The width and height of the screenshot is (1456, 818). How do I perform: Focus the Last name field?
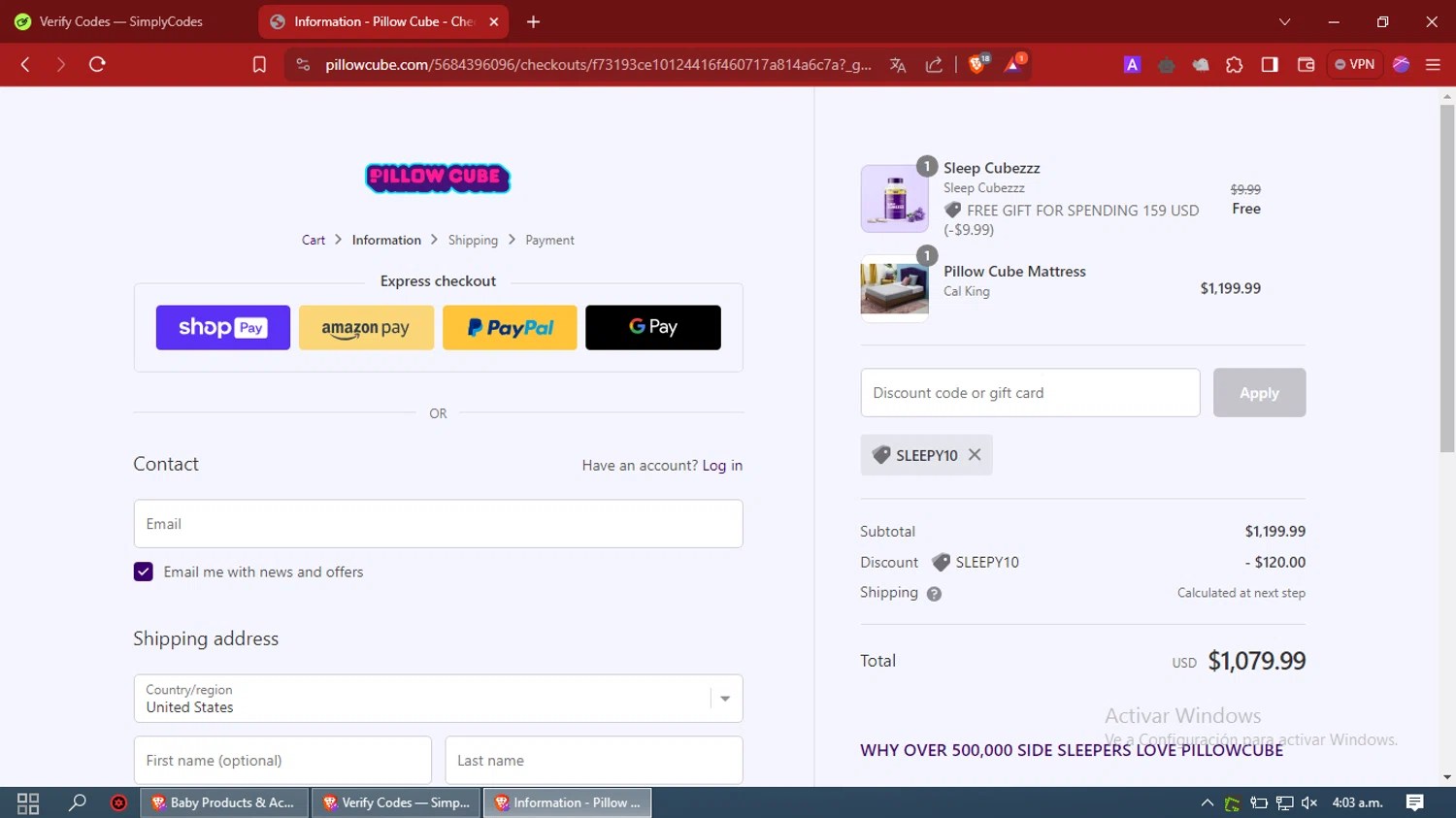[594, 761]
